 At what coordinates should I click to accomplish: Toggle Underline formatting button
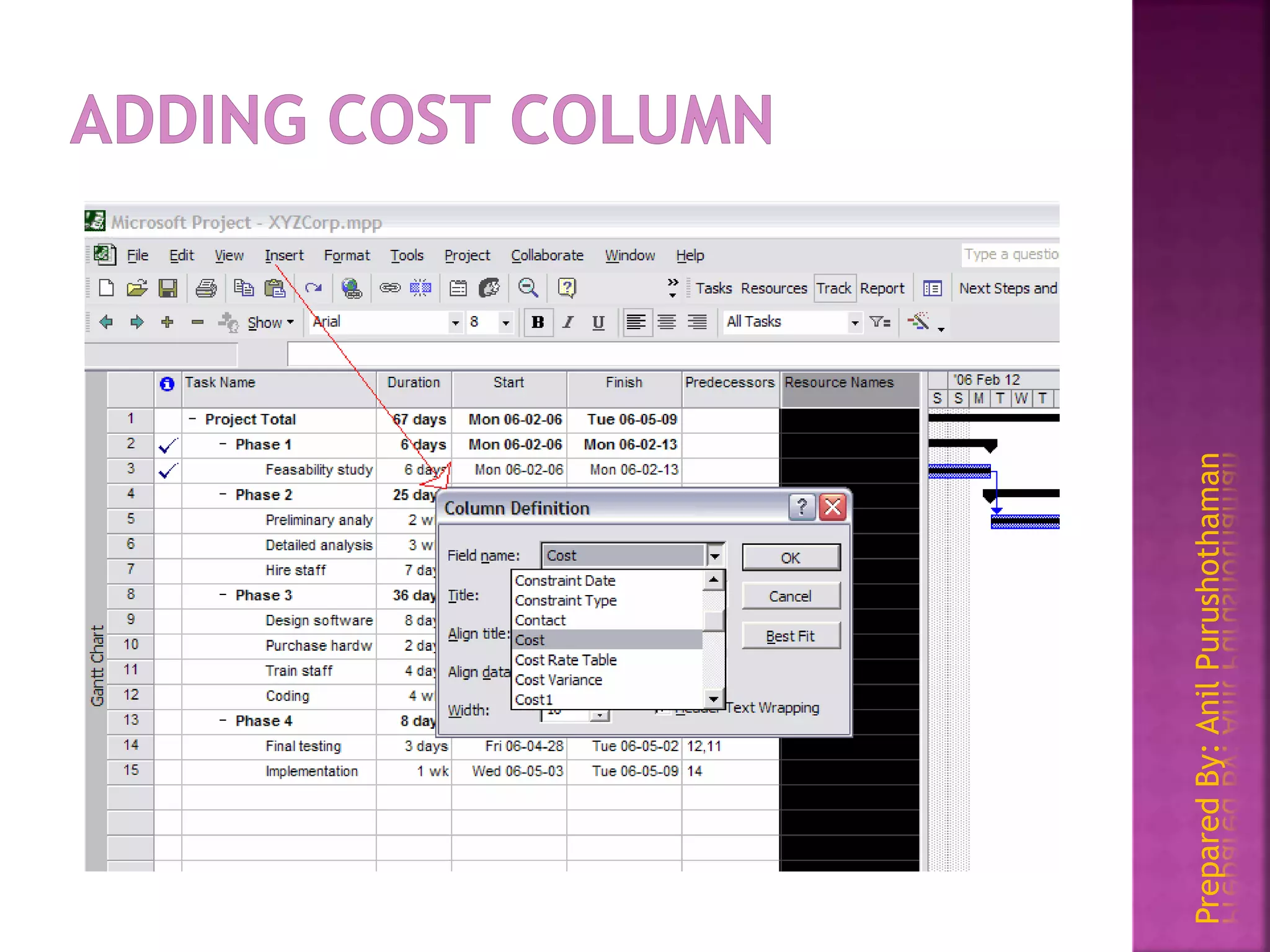tap(598, 322)
